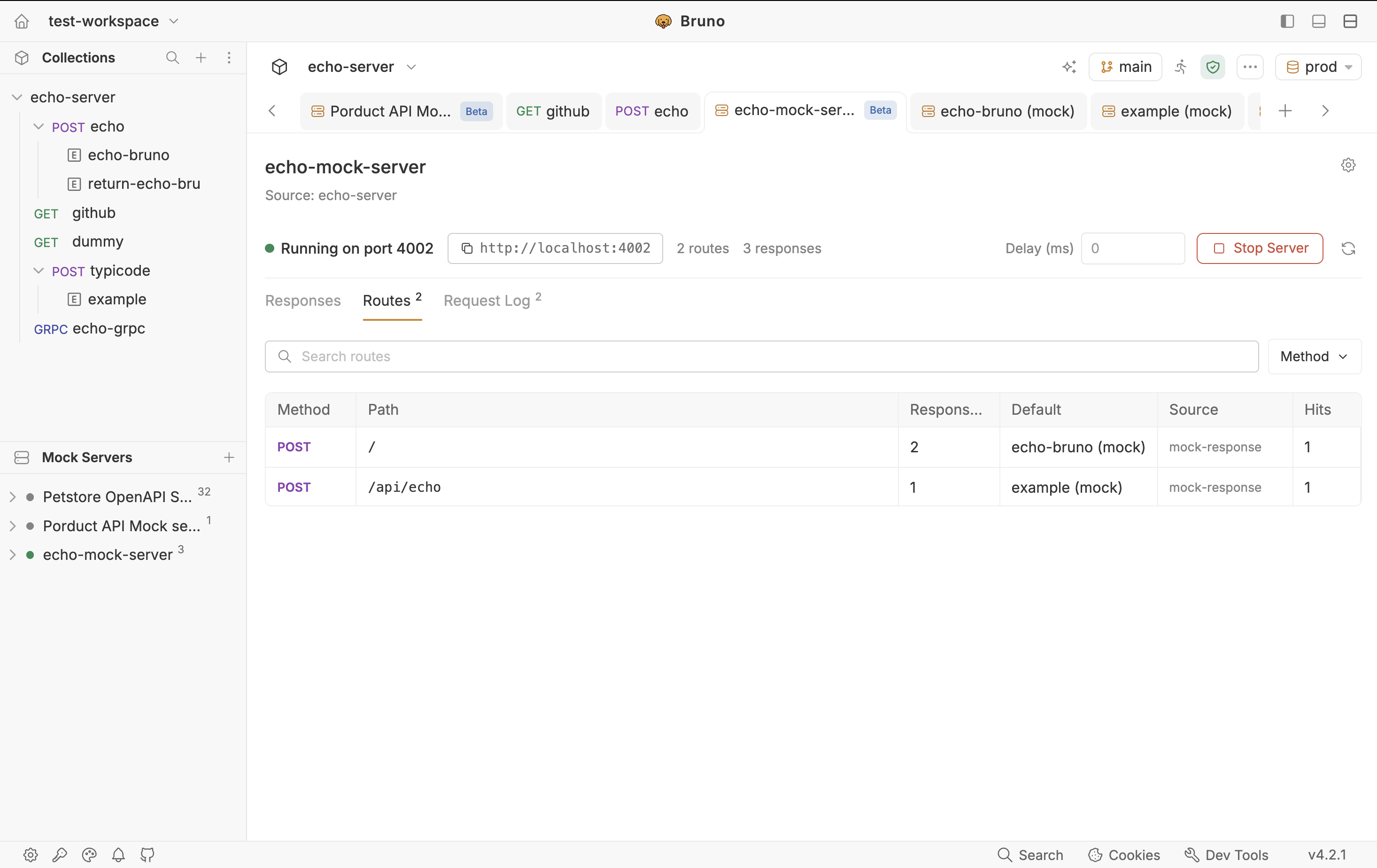This screenshot has height=868, width=1377.
Task: Switch to the Request Log tab
Action: [492, 301]
